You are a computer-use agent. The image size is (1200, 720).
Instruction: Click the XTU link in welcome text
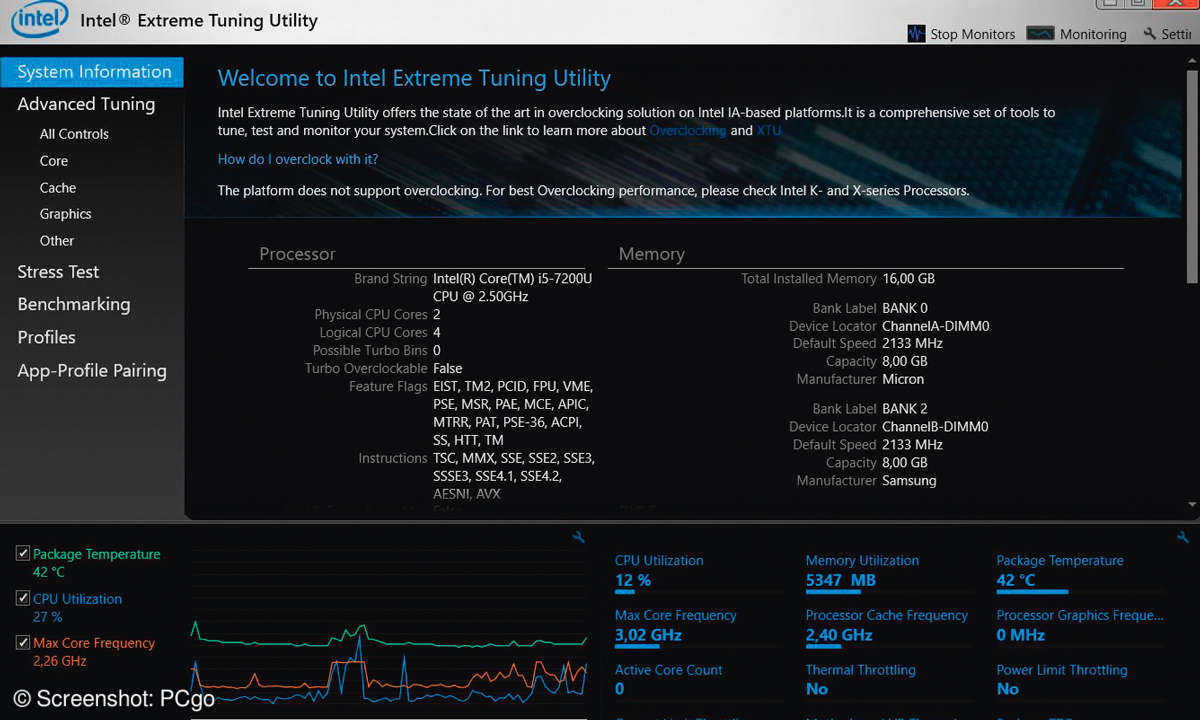(x=769, y=131)
